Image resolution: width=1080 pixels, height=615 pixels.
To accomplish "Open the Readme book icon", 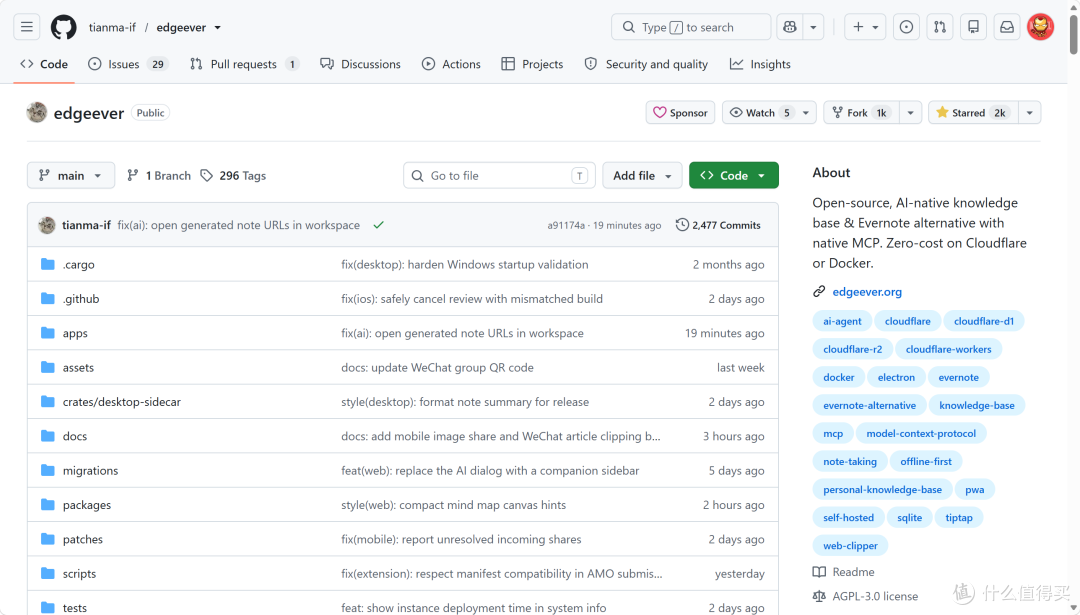I will coord(819,572).
